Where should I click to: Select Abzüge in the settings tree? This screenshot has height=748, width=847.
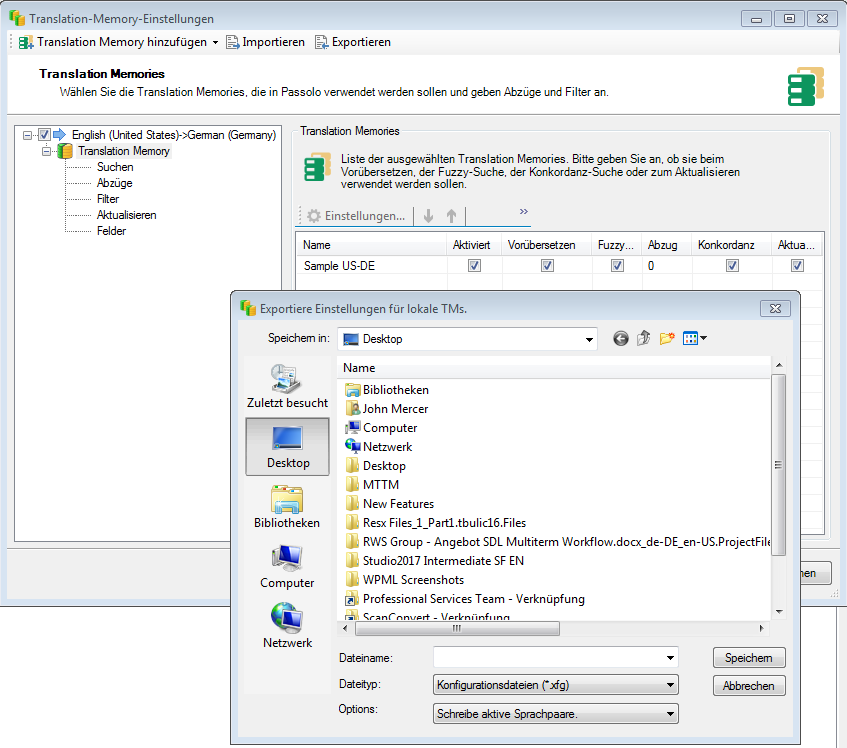click(x=114, y=183)
